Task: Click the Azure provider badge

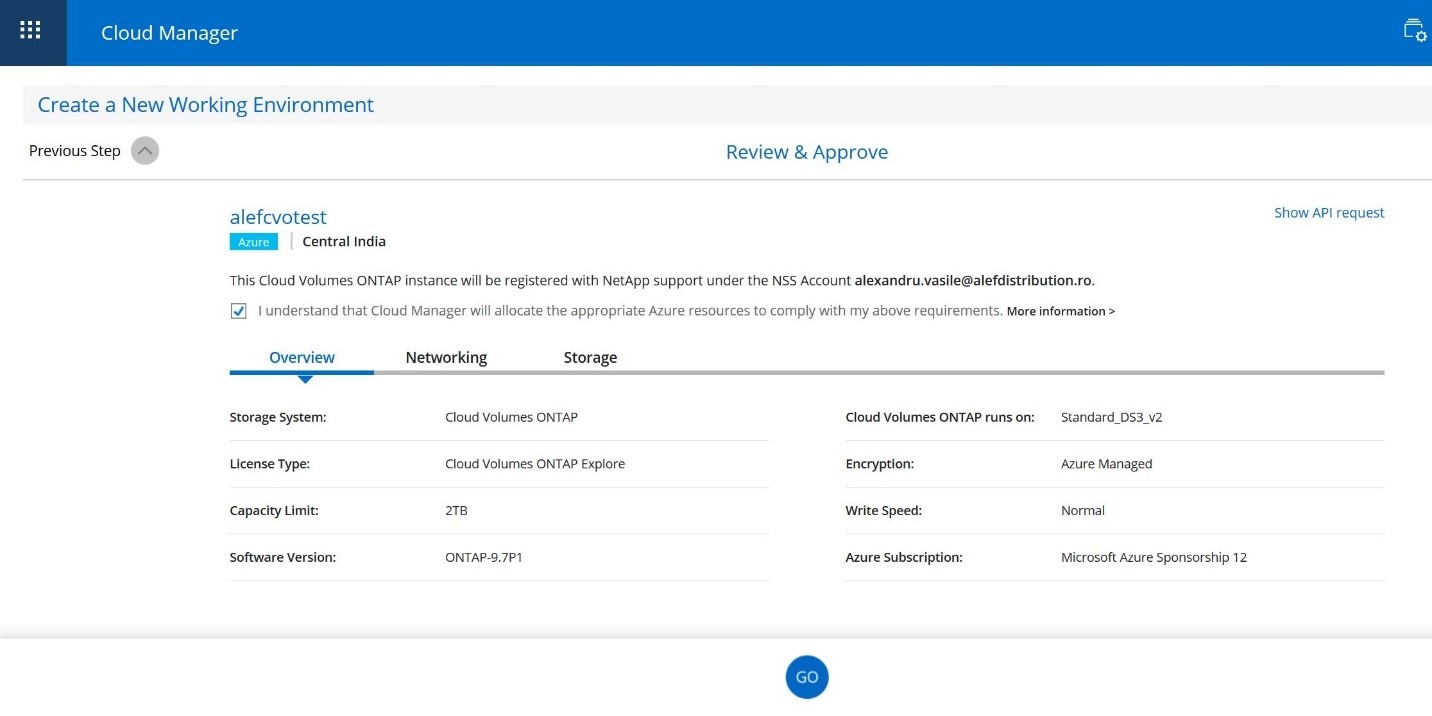Action: 254,242
